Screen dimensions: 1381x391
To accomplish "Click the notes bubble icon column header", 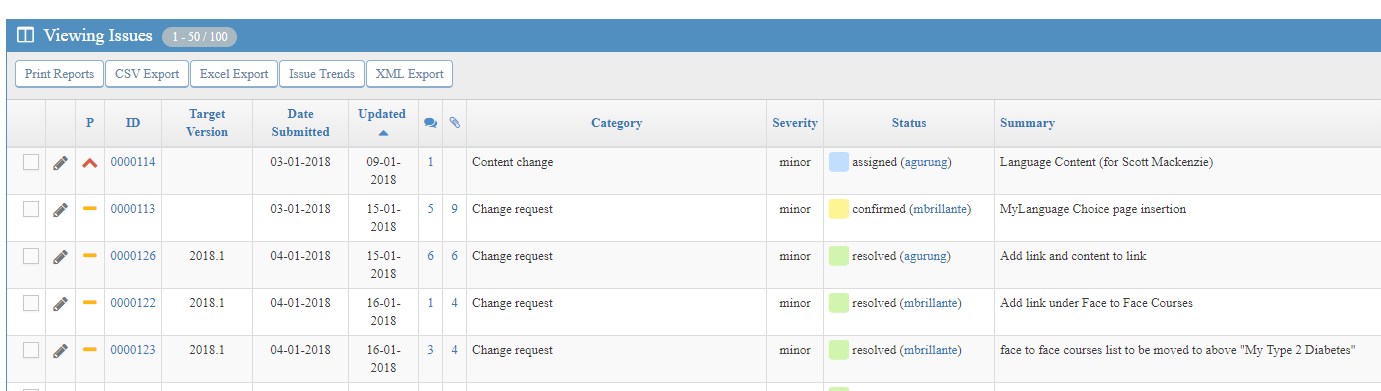I will tap(430, 123).
